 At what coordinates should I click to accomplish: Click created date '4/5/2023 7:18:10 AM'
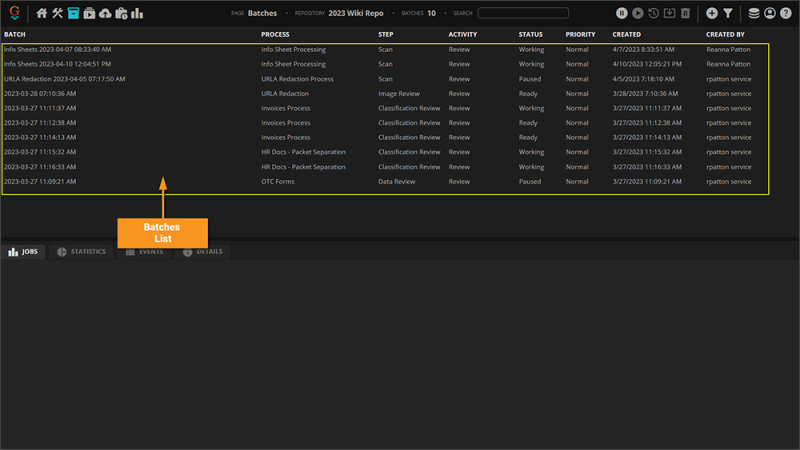[643, 79]
